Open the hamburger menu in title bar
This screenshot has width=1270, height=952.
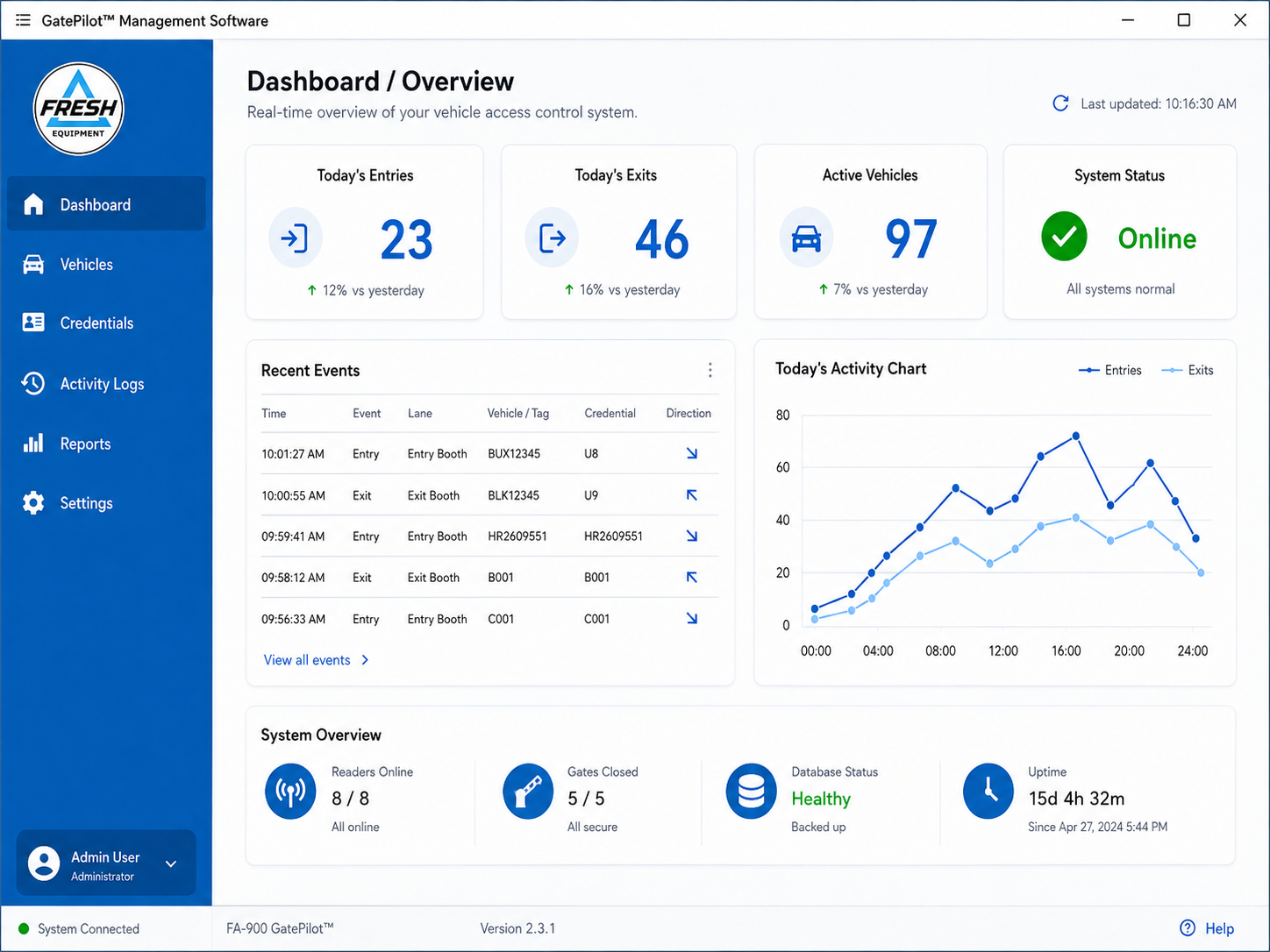click(x=23, y=20)
